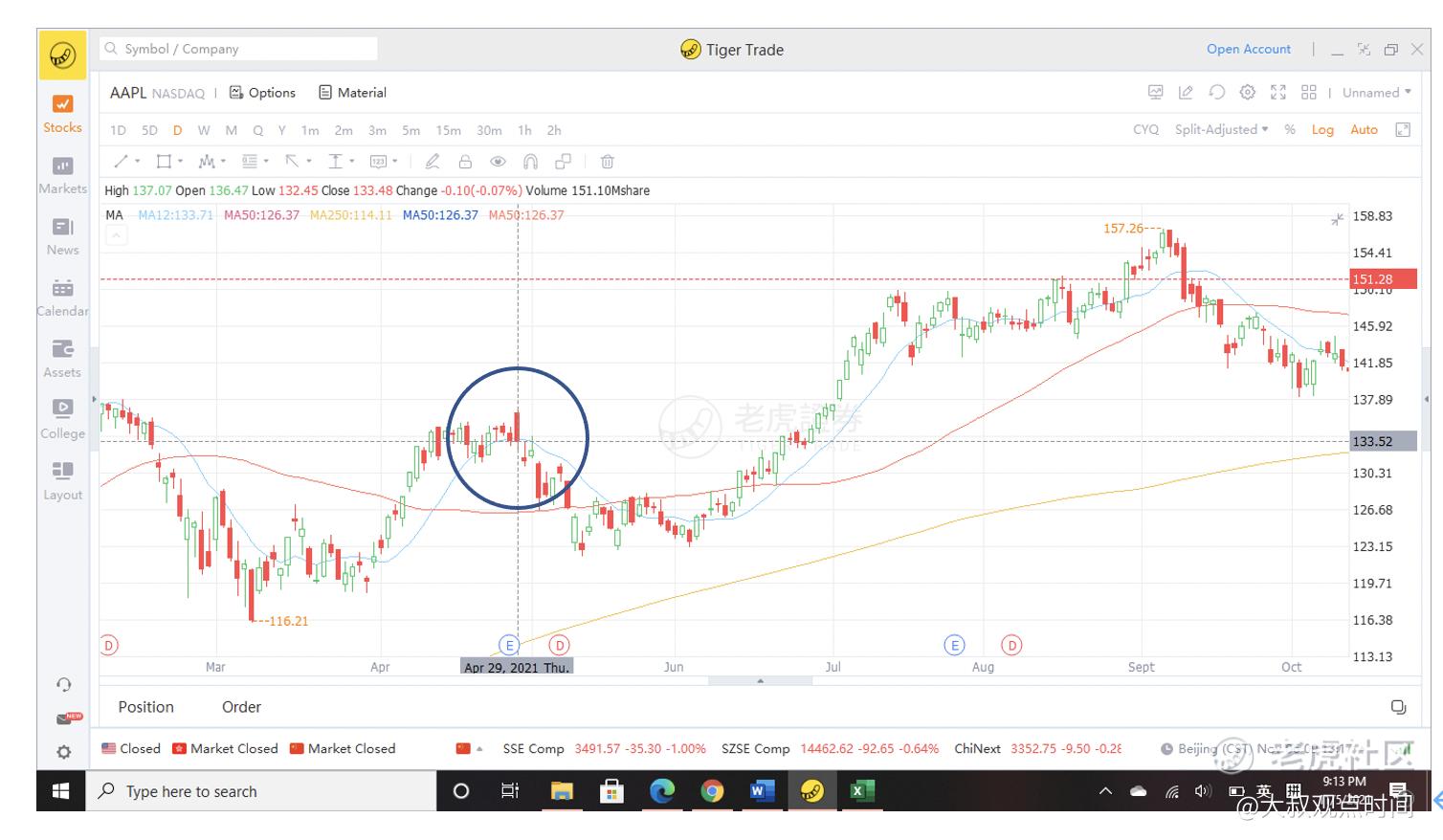Open Microsoft Edge from the taskbar
Viewport: 1443px width, 840px height.
pos(661,791)
